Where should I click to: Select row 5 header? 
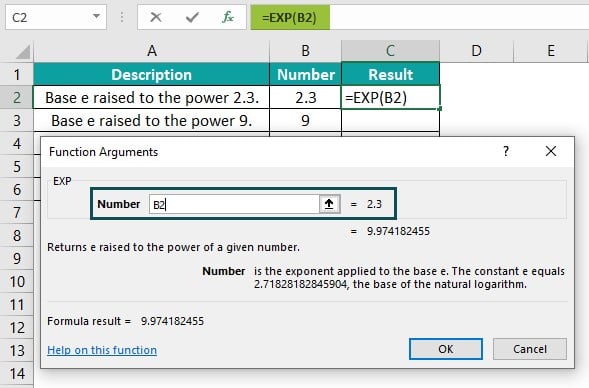pos(17,166)
